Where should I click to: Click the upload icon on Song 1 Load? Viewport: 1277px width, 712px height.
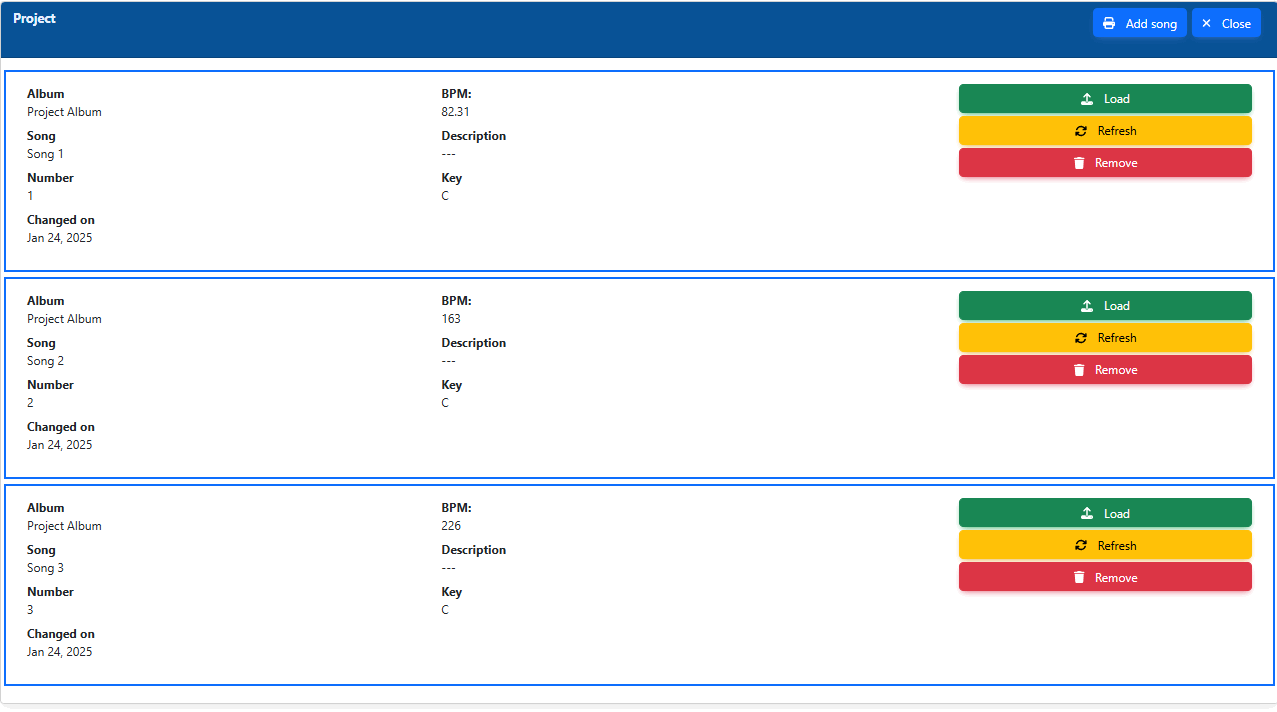point(1087,99)
